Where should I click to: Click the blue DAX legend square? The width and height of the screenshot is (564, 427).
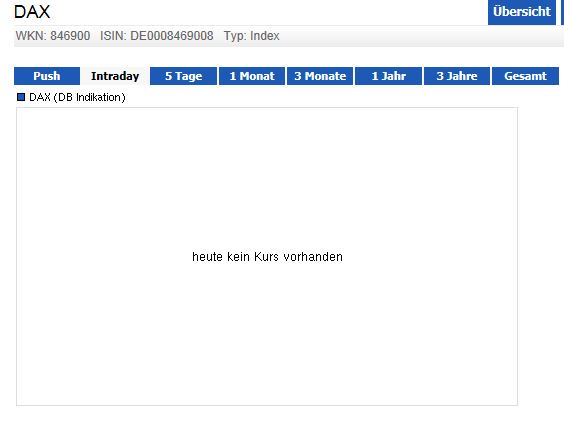click(x=21, y=97)
